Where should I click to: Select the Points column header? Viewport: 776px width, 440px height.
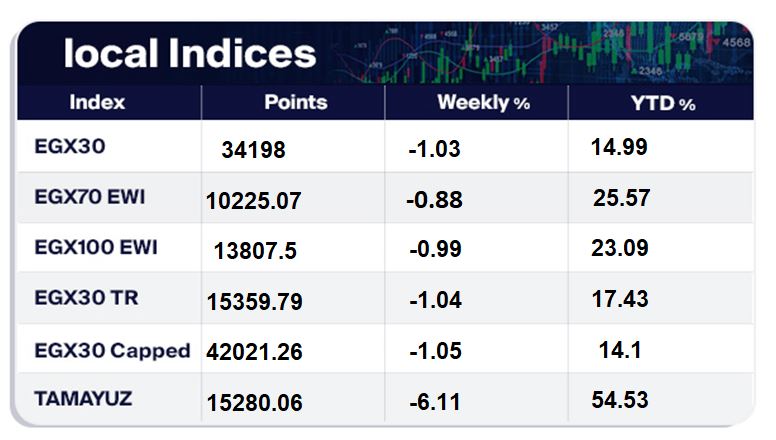click(295, 102)
